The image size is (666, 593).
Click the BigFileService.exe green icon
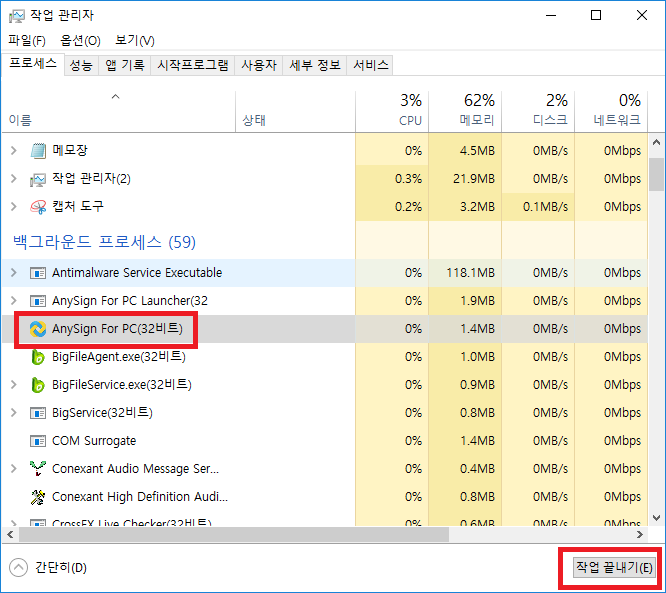coord(38,385)
